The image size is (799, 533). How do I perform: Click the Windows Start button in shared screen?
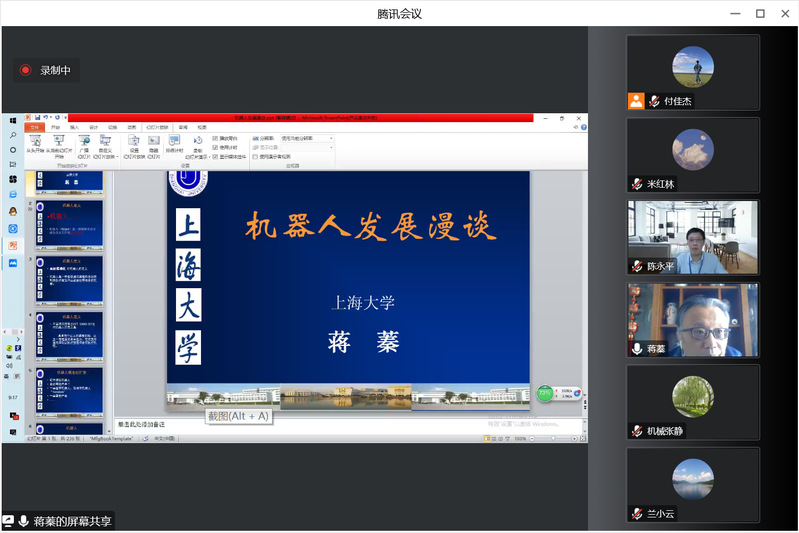click(13, 120)
